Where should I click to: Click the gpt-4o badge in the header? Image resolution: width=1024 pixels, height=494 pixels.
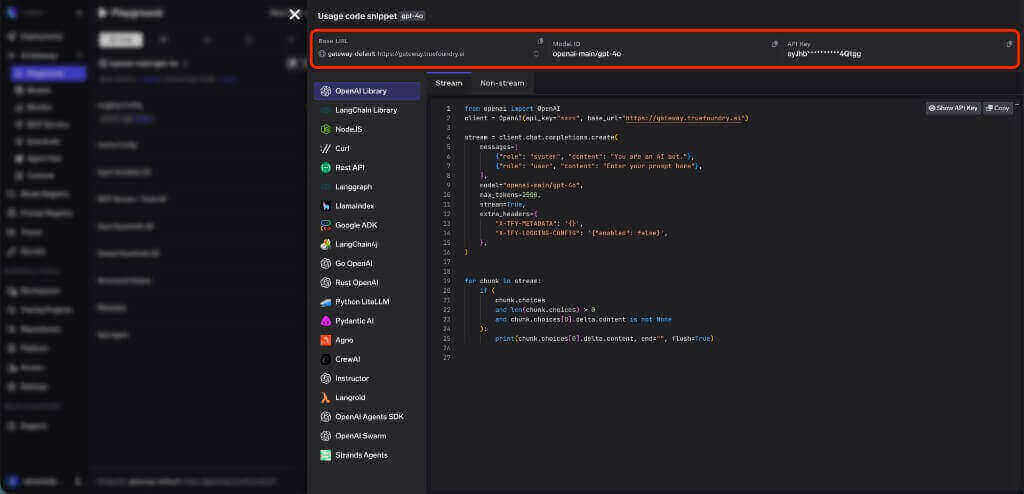(x=413, y=16)
